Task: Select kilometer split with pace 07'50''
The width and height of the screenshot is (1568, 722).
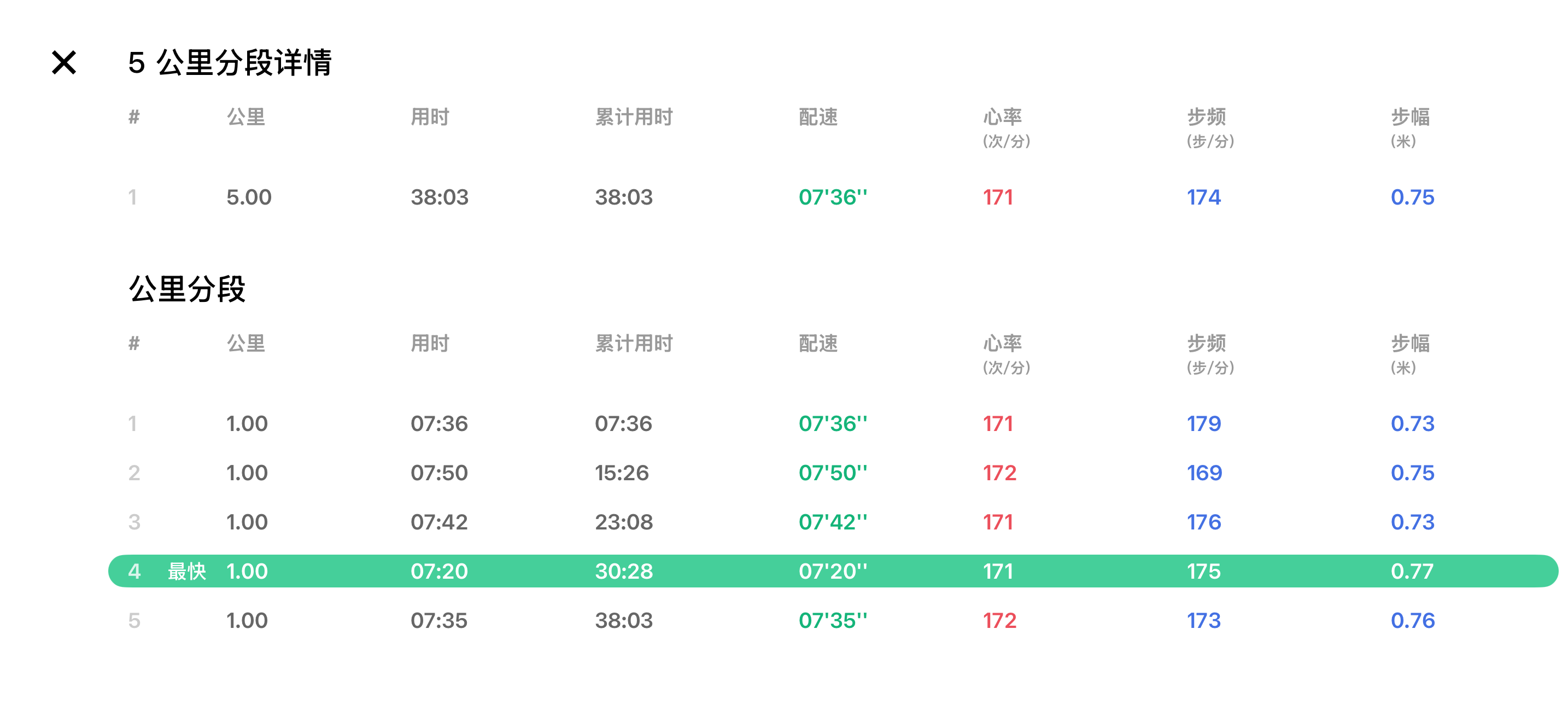Action: (832, 473)
